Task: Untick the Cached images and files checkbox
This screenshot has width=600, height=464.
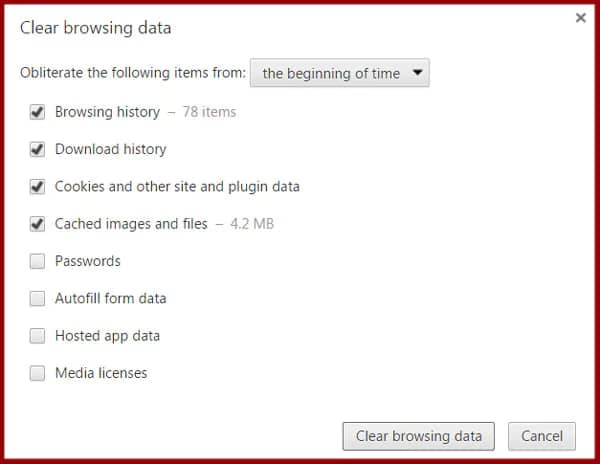Action: point(37,224)
